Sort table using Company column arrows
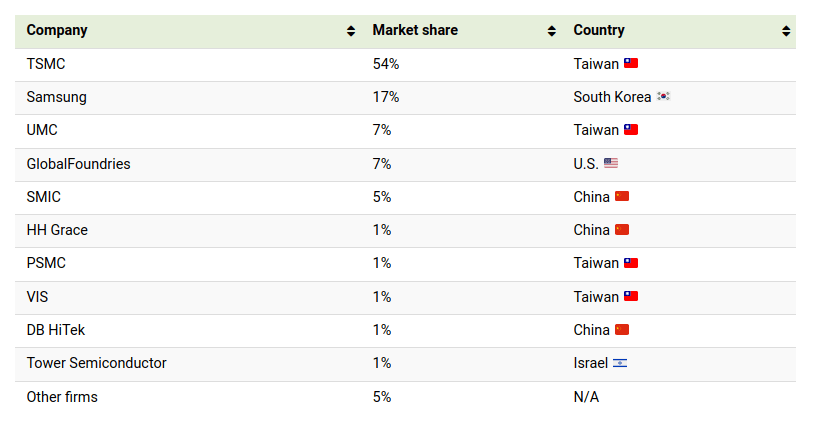The image size is (834, 422). [x=351, y=31]
